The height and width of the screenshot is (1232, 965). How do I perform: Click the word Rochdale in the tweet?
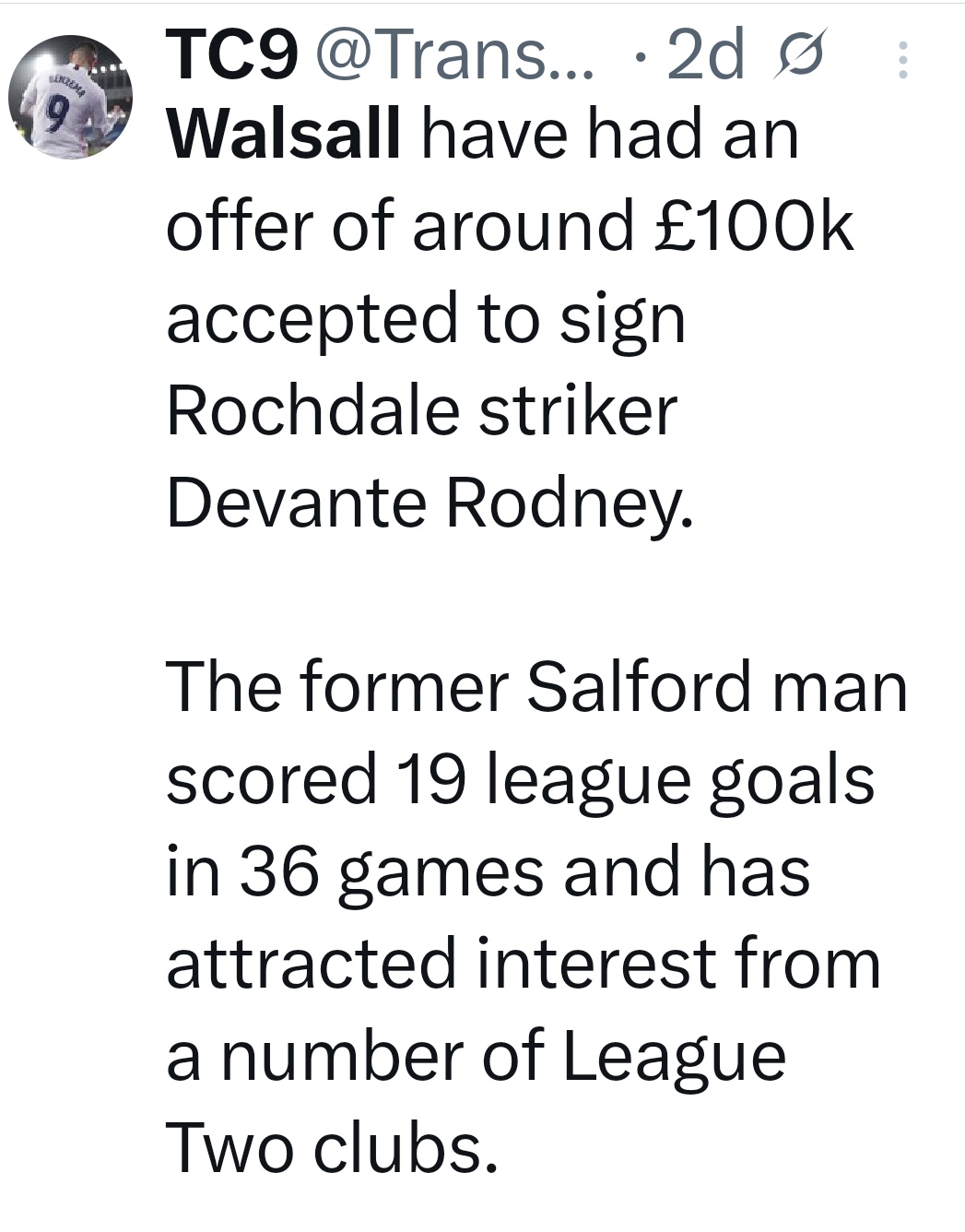pyautogui.click(x=312, y=411)
